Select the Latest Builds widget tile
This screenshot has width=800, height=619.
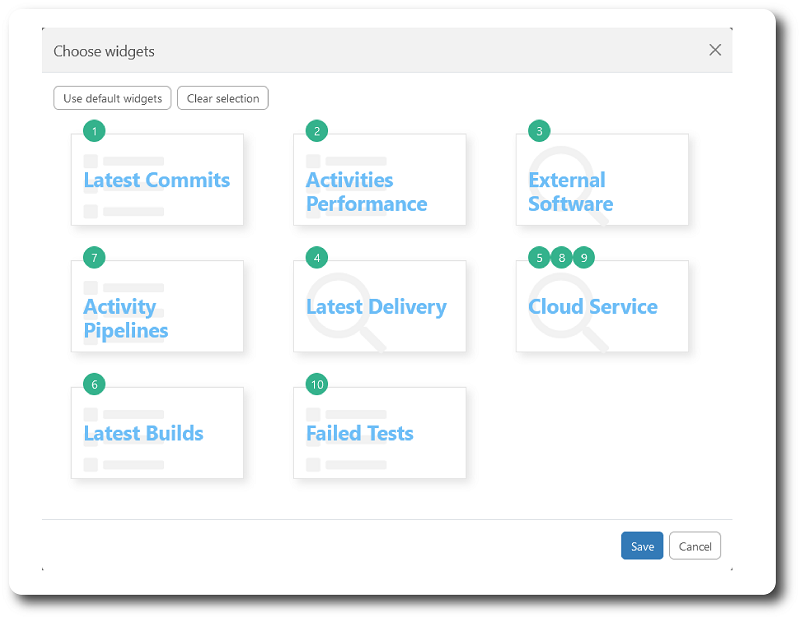click(x=157, y=433)
